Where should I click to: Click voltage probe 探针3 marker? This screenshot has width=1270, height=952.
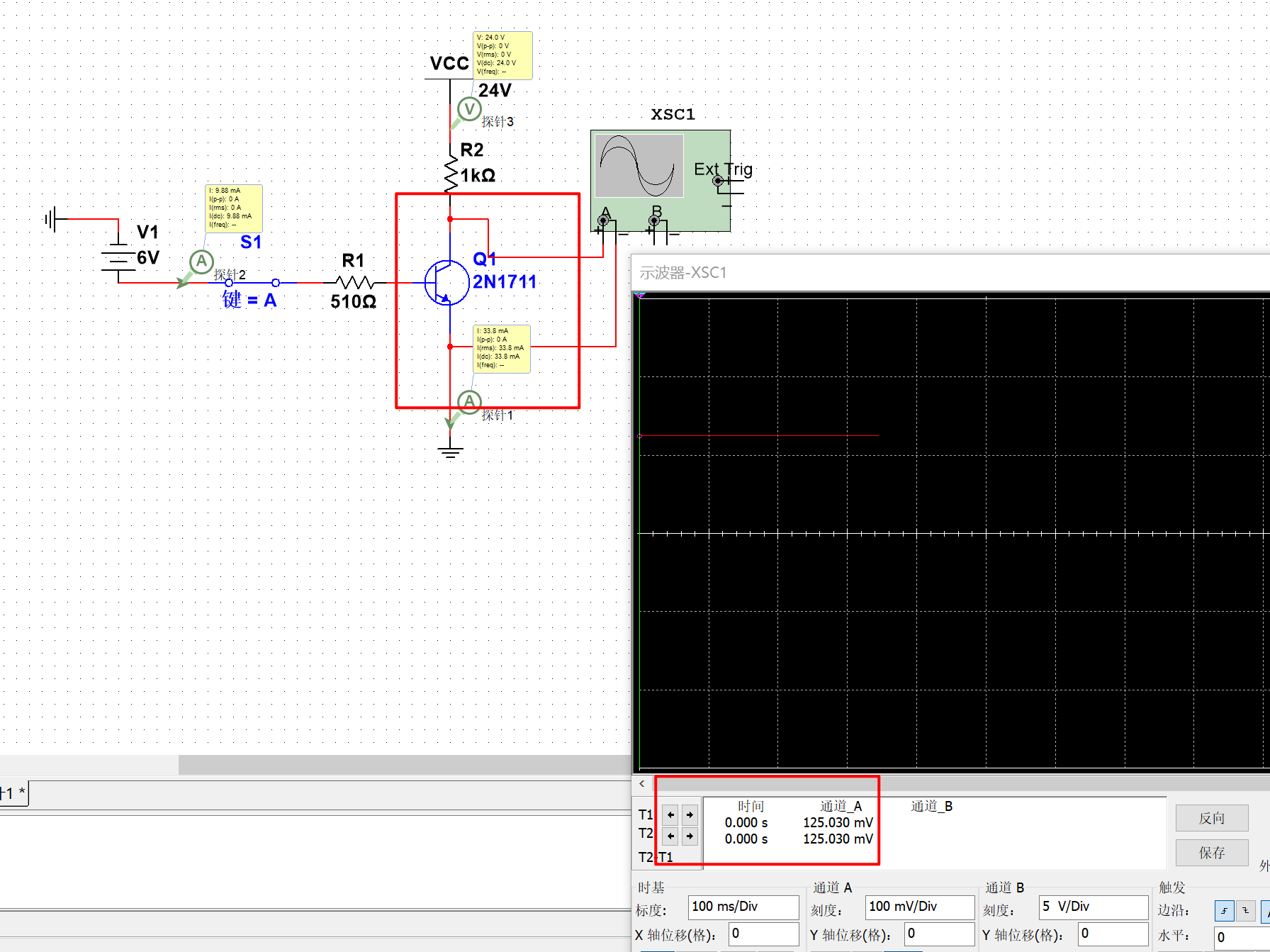pos(469,108)
